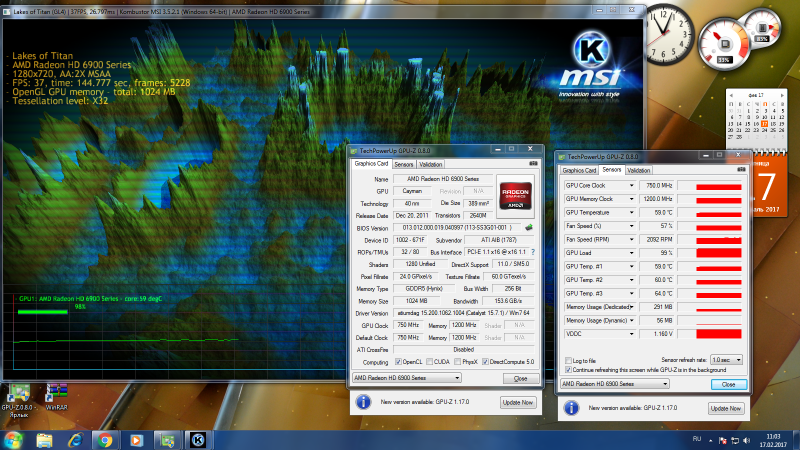Image resolution: width=800 pixels, height=450 pixels.
Task: Open Google Chrome from the taskbar
Action: pos(106,439)
